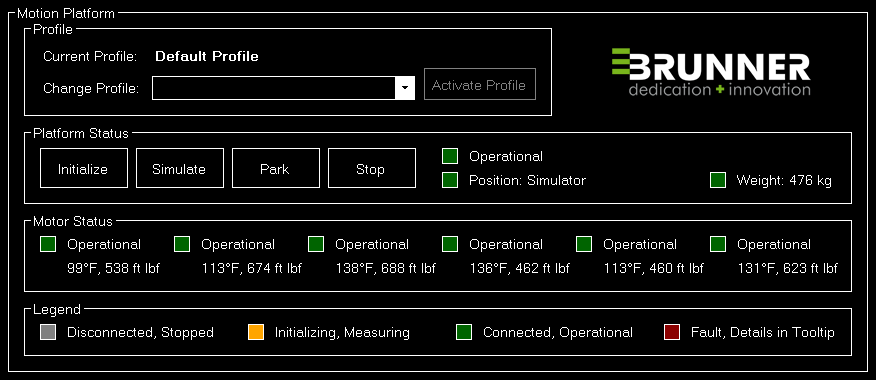Click the motor indicator showing 113°F, 460 ft lbf
The width and height of the screenshot is (876, 380).
(x=584, y=244)
